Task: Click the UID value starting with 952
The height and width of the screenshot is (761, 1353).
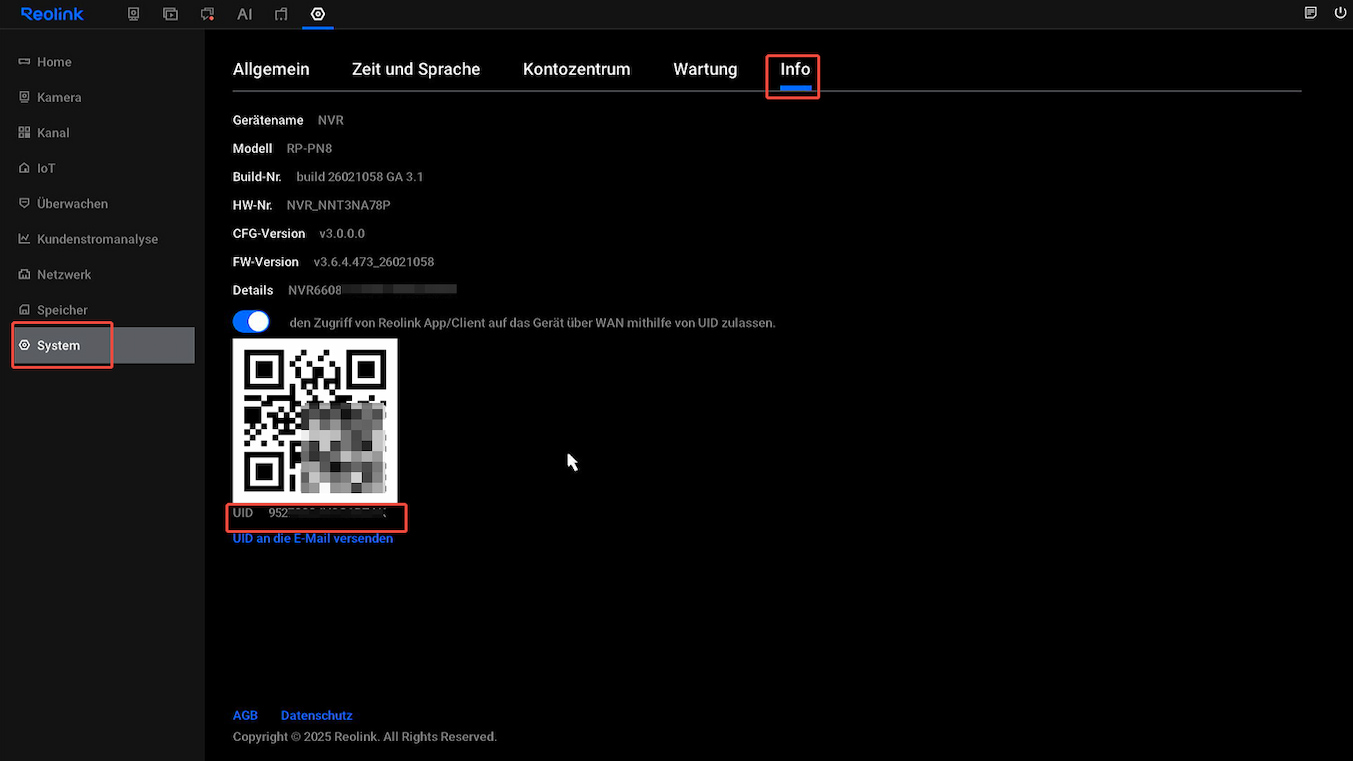Action: 327,513
